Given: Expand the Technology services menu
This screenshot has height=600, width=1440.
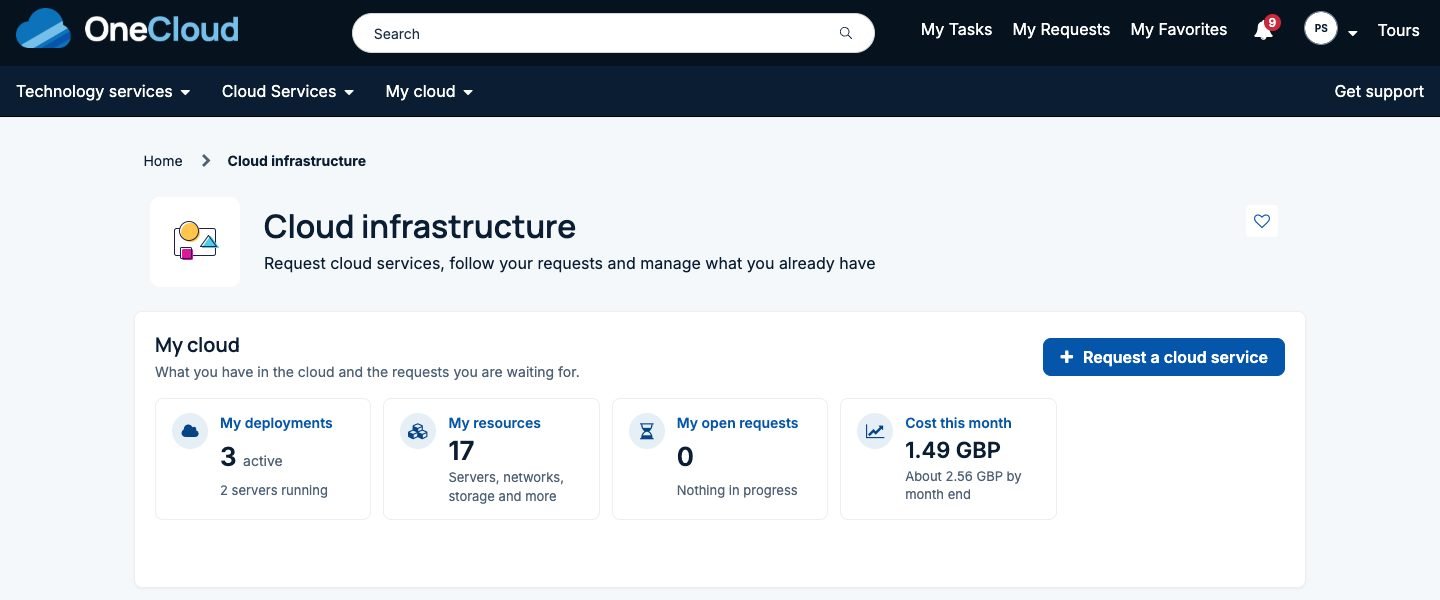Looking at the screenshot, I should pyautogui.click(x=103, y=91).
